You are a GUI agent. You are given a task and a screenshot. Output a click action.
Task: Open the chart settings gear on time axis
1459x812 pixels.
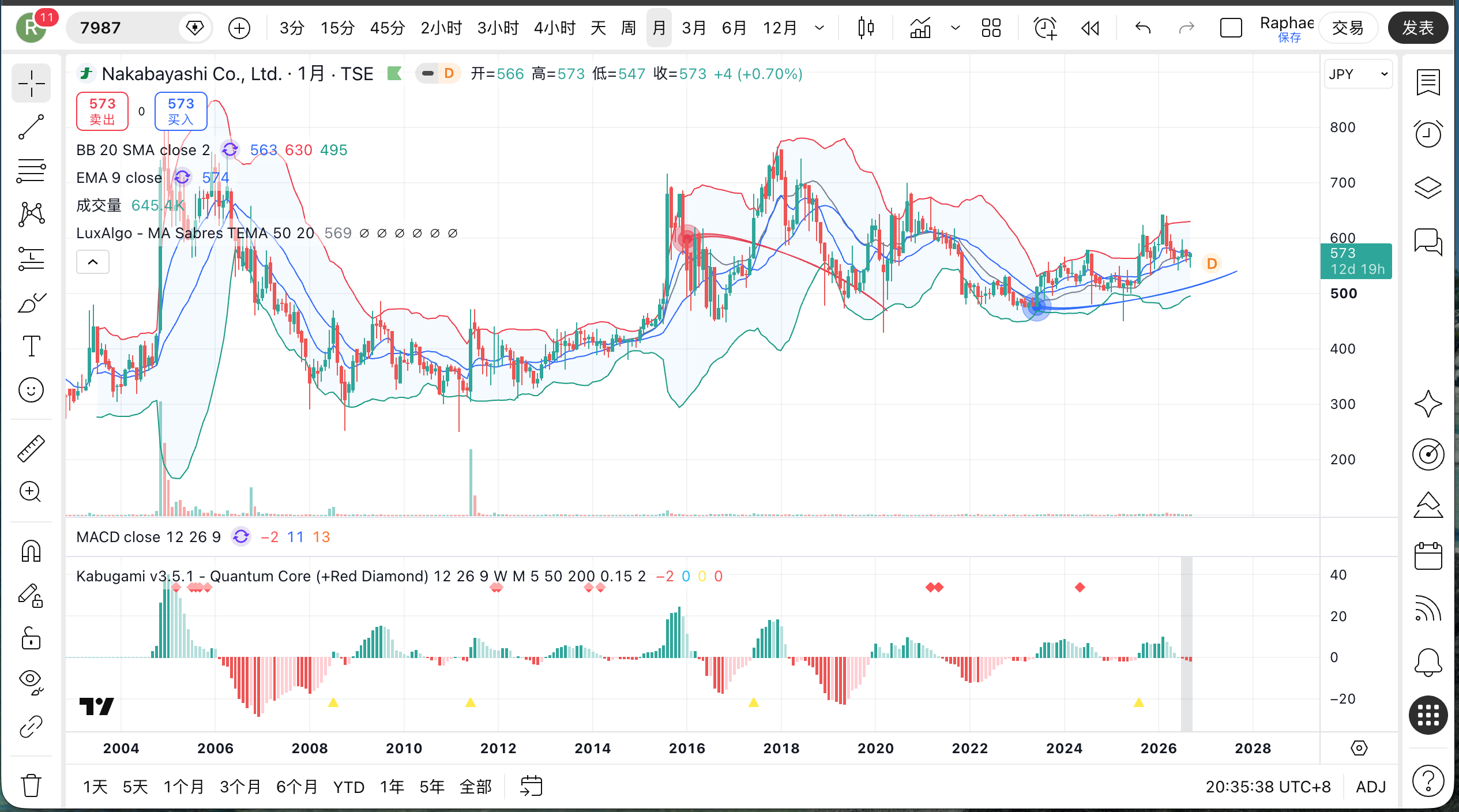(1359, 748)
